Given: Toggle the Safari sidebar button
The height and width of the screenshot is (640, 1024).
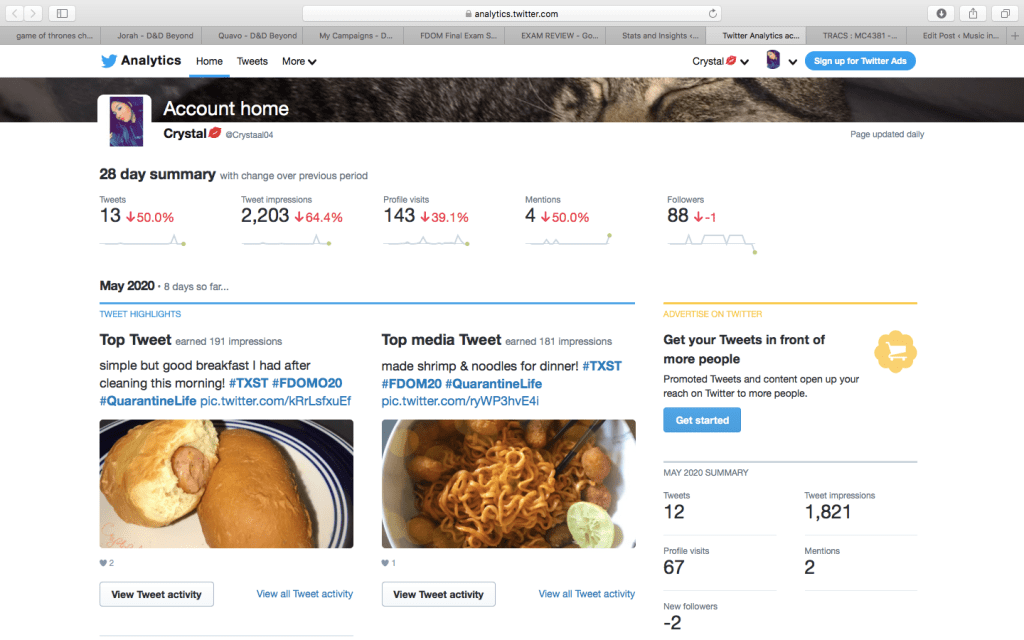Looking at the screenshot, I should coord(62,13).
